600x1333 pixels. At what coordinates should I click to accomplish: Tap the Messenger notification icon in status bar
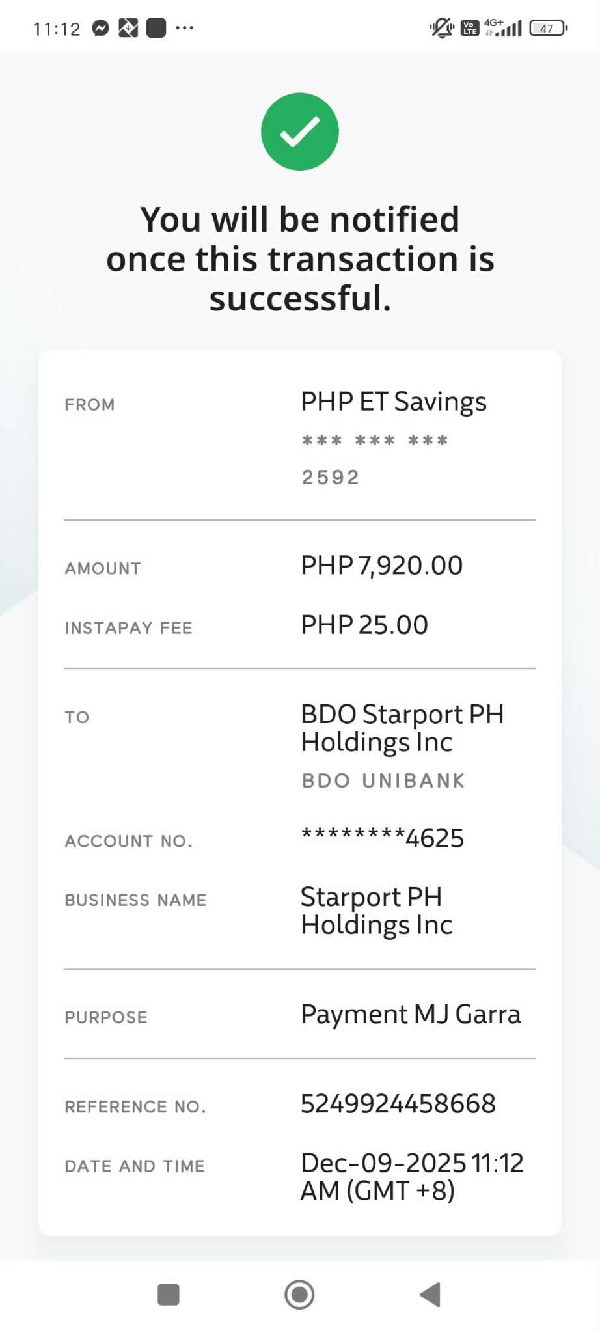click(x=100, y=29)
